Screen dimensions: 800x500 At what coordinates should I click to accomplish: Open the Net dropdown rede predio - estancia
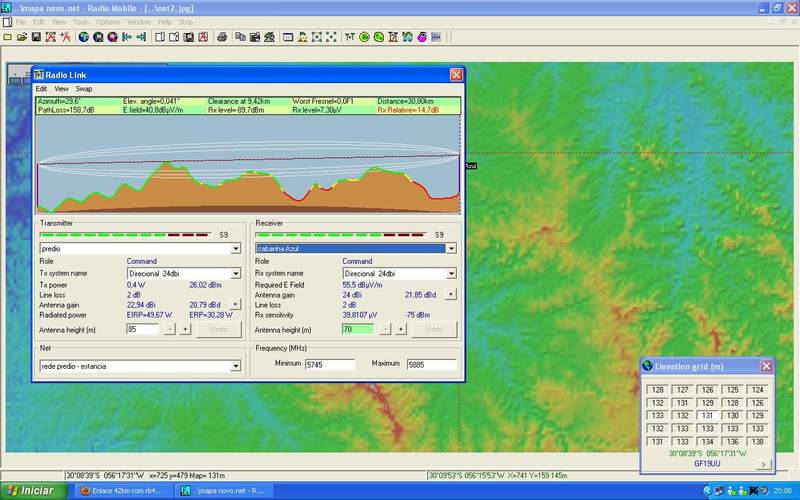235,367
